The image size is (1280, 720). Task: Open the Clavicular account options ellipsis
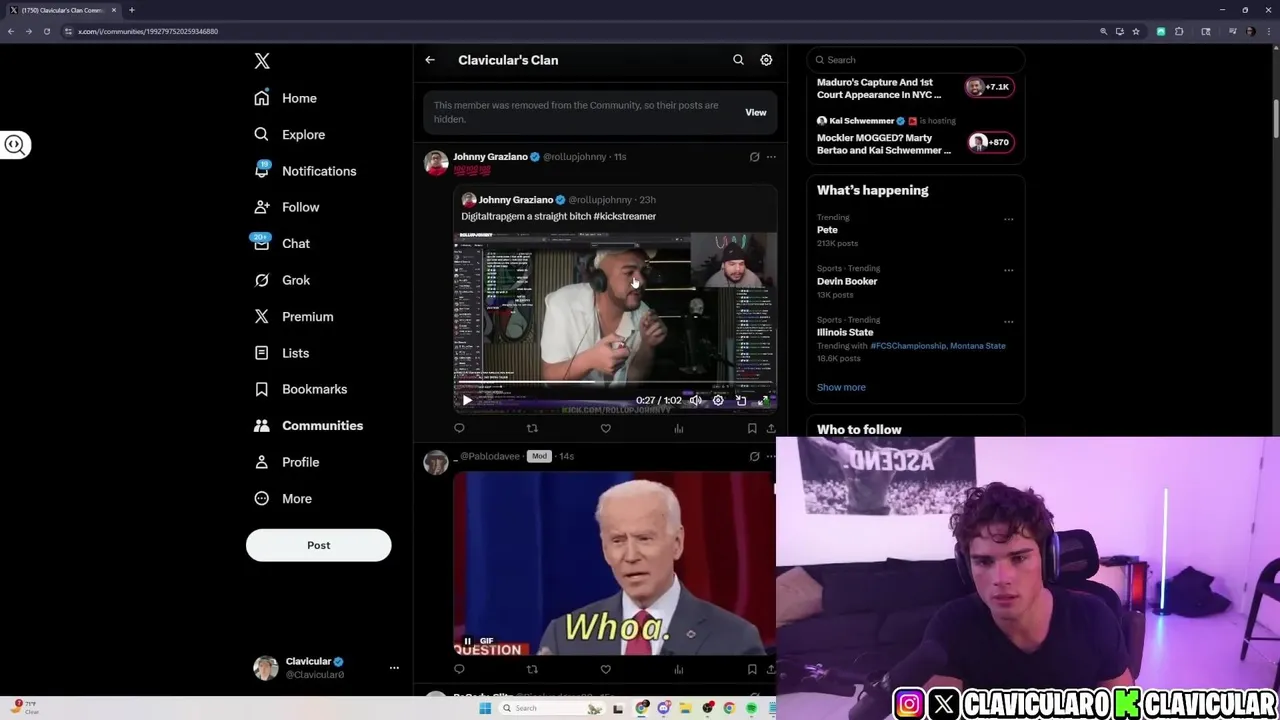pyautogui.click(x=394, y=668)
